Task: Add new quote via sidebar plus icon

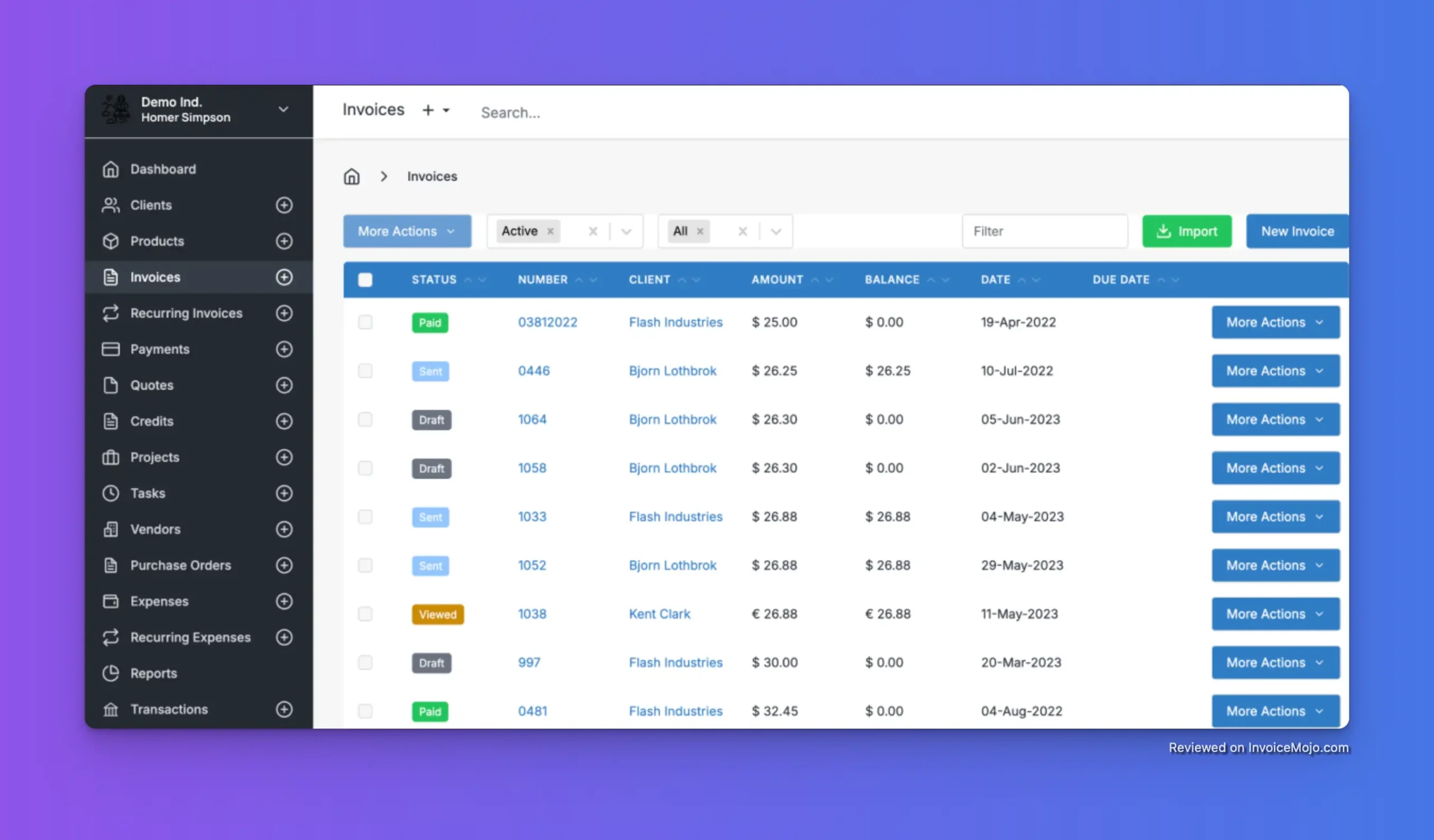Action: (284, 385)
